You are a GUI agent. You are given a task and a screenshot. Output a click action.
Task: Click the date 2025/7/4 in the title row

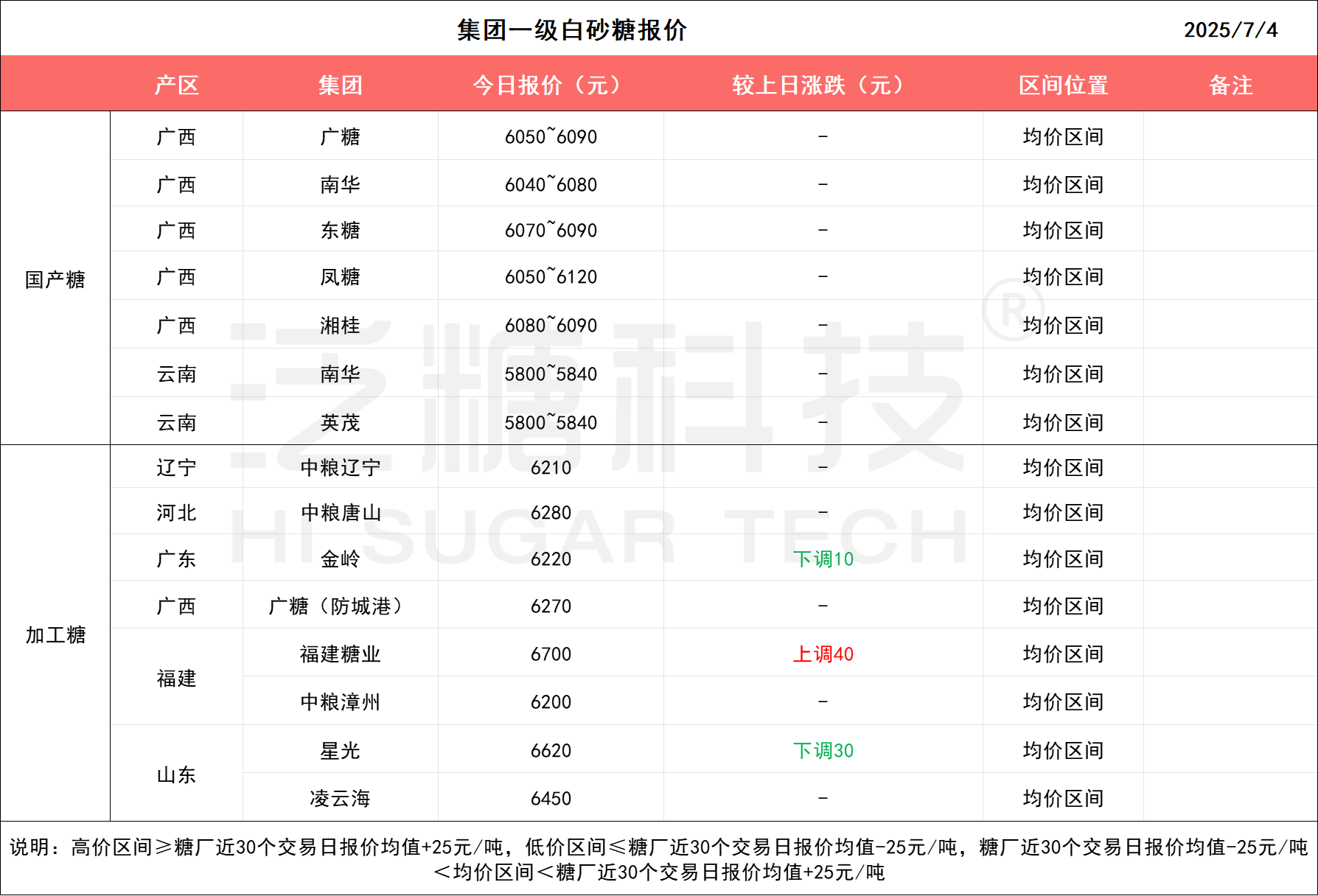1230,29
